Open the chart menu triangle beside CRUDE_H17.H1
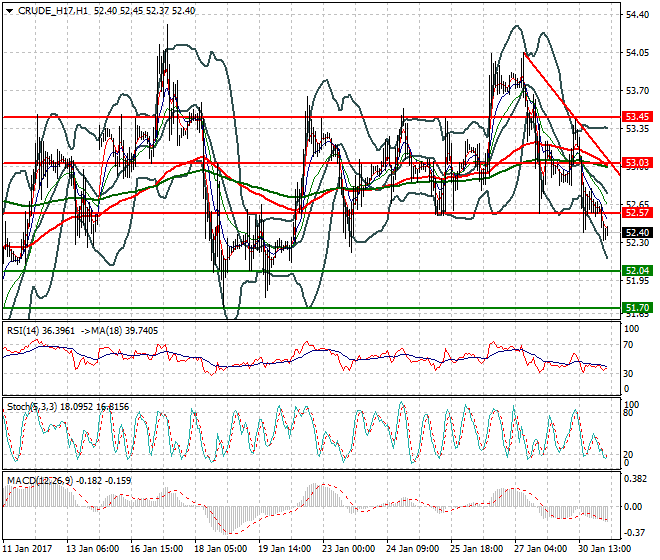This screenshot has height=560, width=660. [x=9, y=10]
